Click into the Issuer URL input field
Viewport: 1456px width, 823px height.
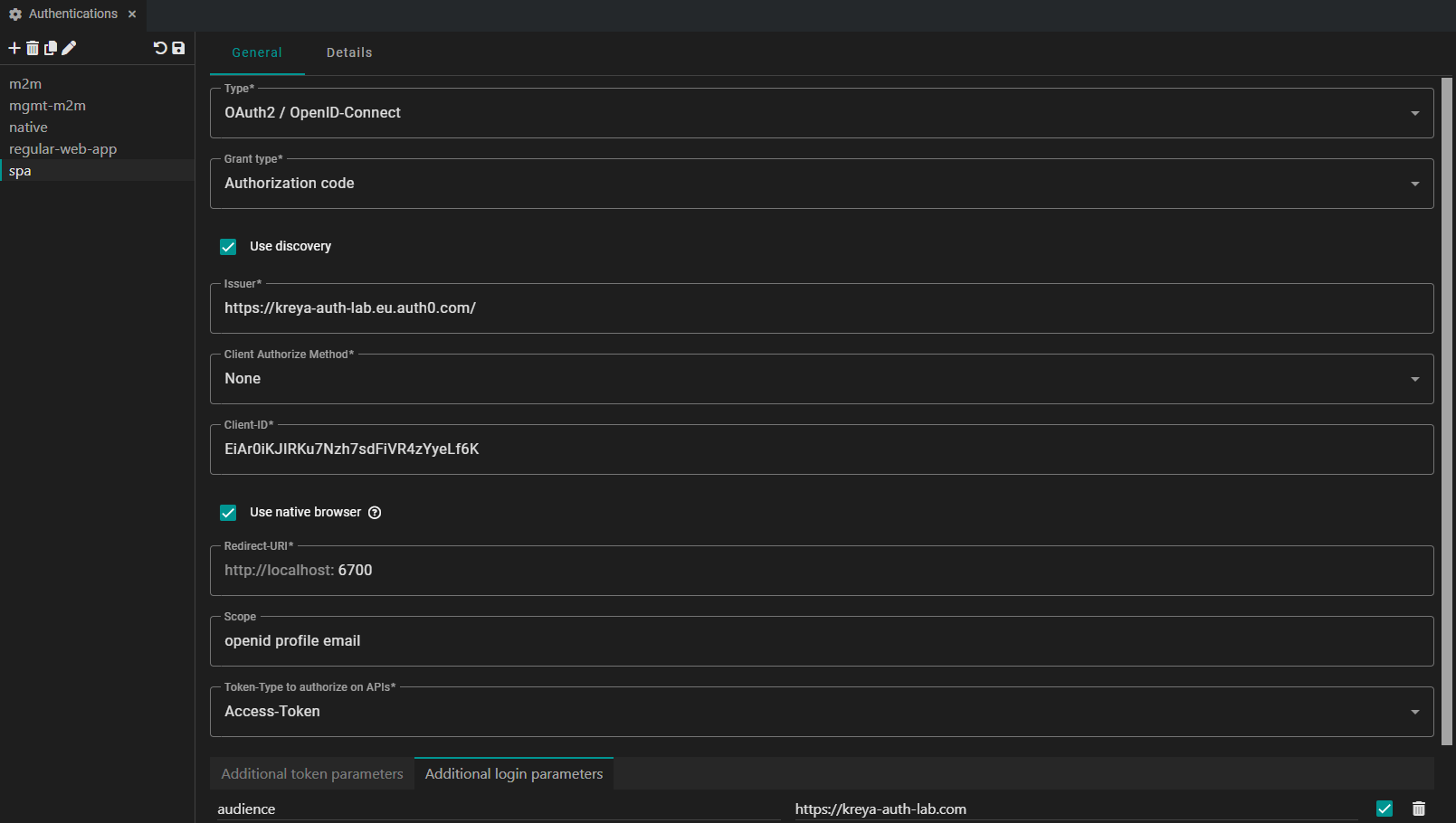coord(821,308)
